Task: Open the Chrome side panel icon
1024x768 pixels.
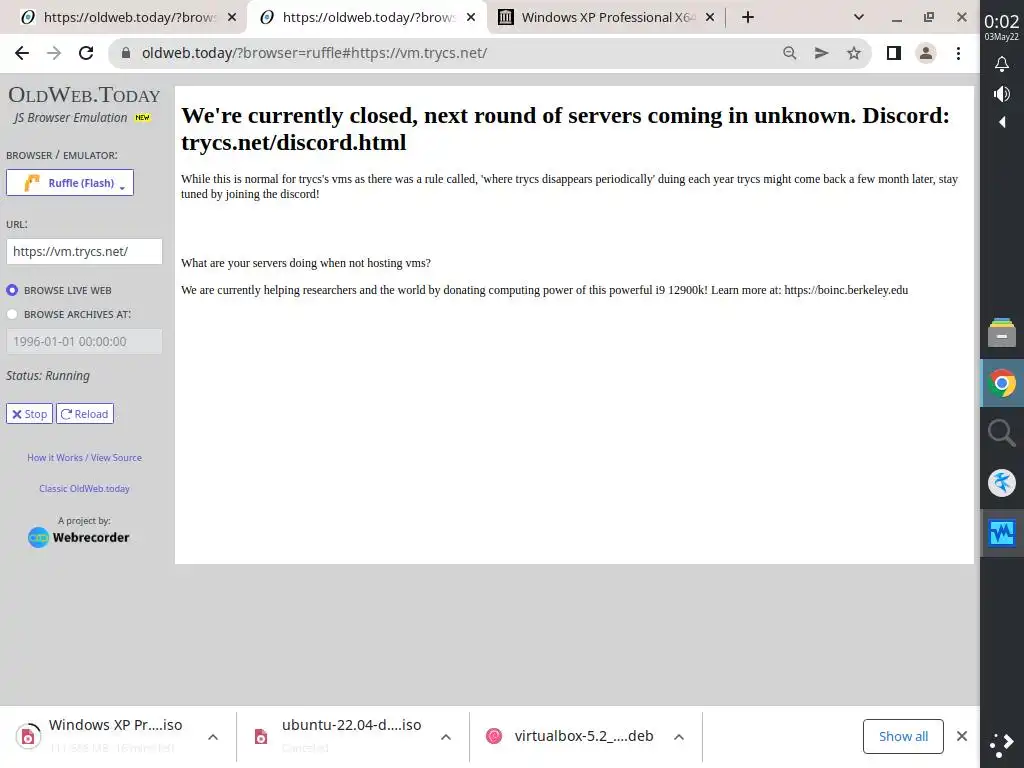Action: 894,53
